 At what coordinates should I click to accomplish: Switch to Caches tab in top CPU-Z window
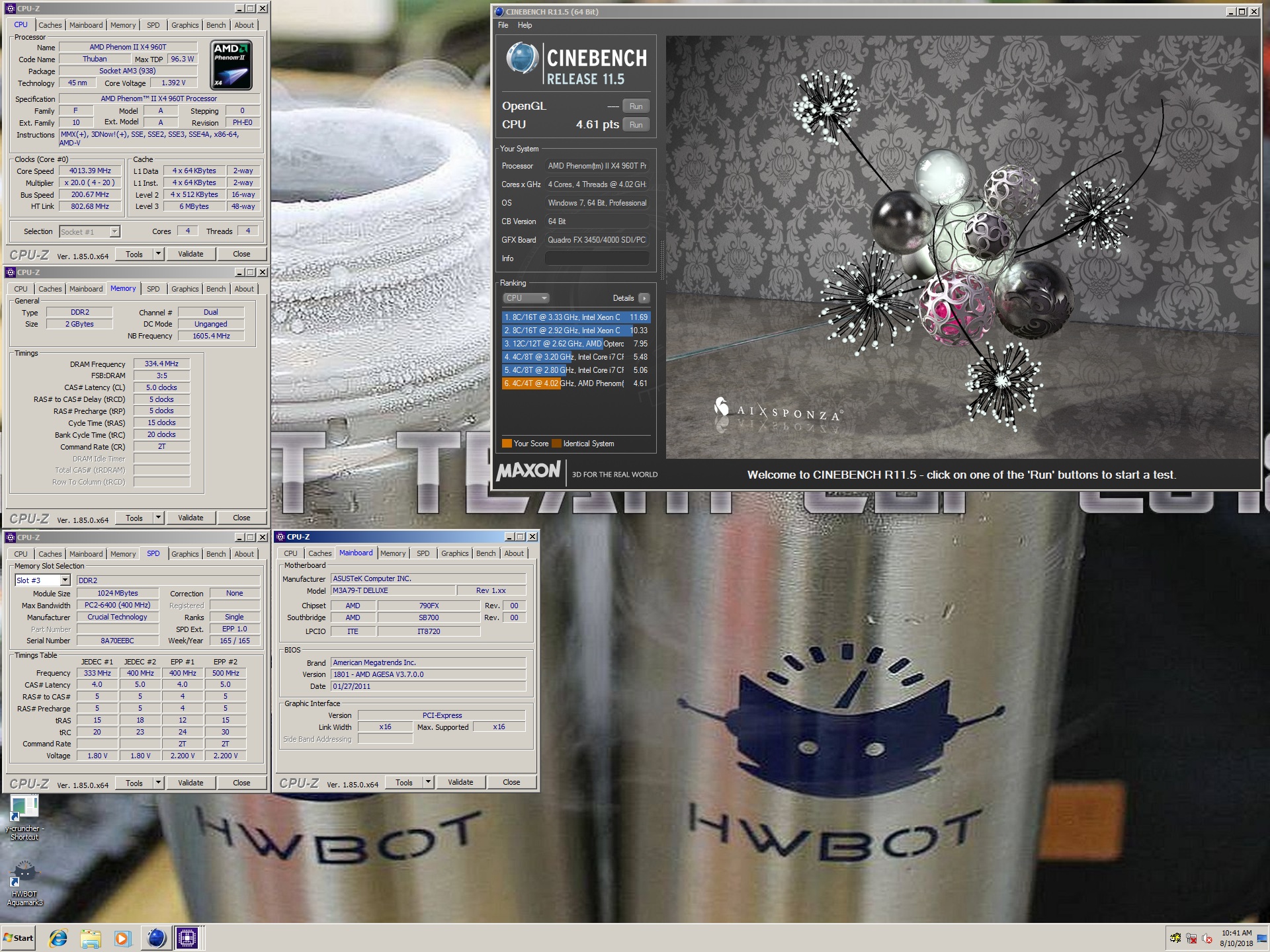tap(50, 25)
